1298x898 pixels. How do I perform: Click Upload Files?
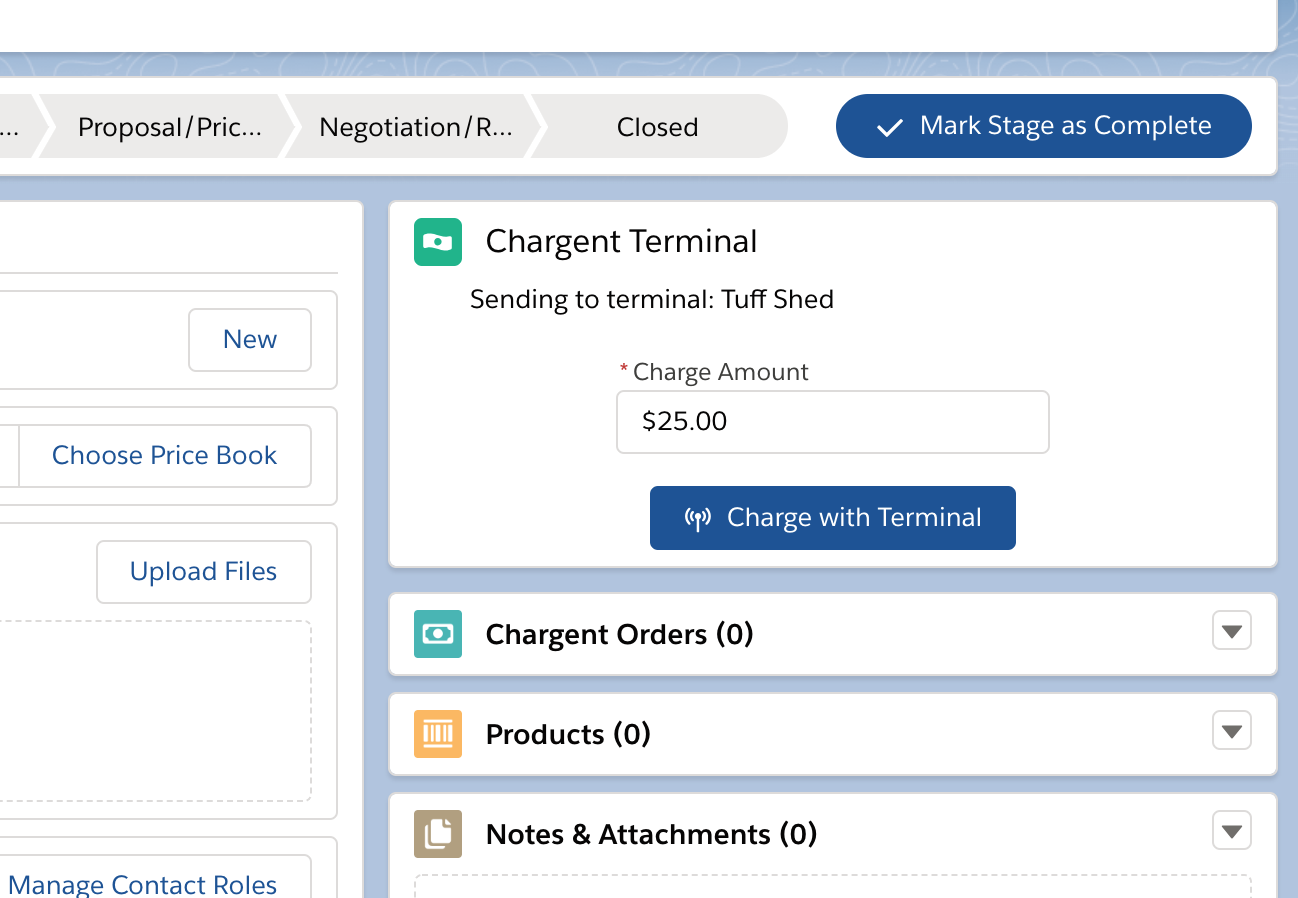203,571
